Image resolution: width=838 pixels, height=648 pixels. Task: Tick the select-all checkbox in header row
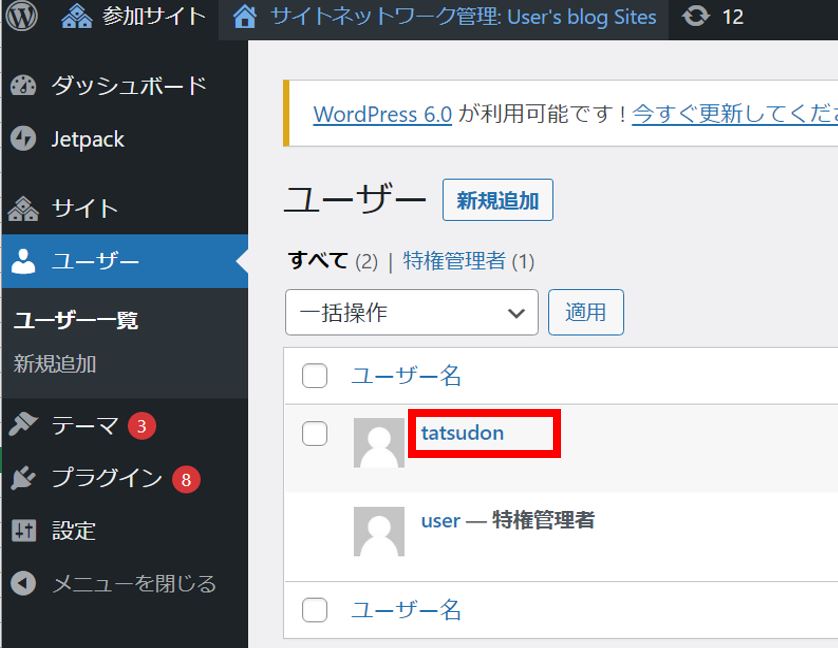coord(315,376)
